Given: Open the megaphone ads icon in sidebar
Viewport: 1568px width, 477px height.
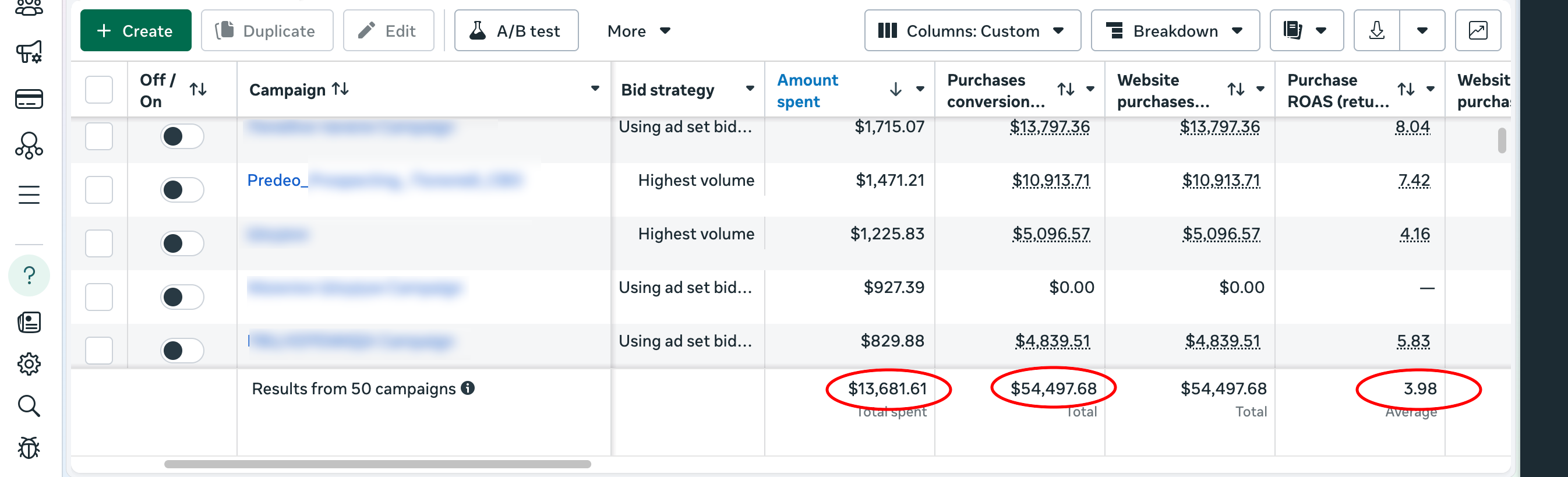Looking at the screenshot, I should [29, 52].
